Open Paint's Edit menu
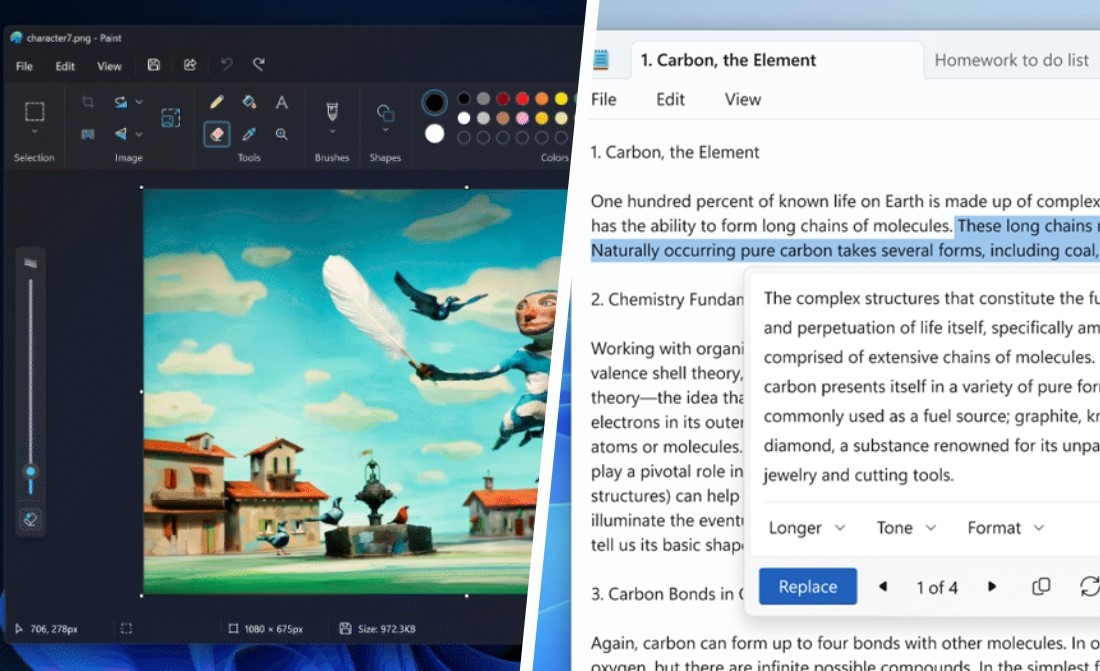Screen dimensions: 1100x671 coord(65,66)
